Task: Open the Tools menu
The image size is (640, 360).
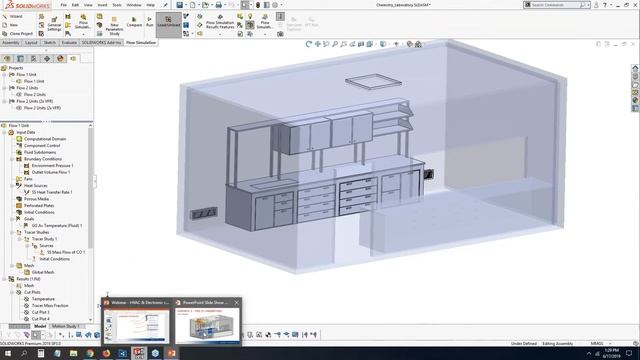Action: (117, 5)
